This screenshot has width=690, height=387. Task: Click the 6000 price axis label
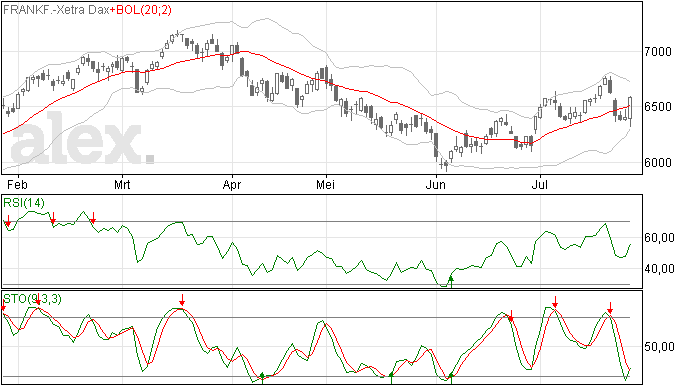(658, 163)
